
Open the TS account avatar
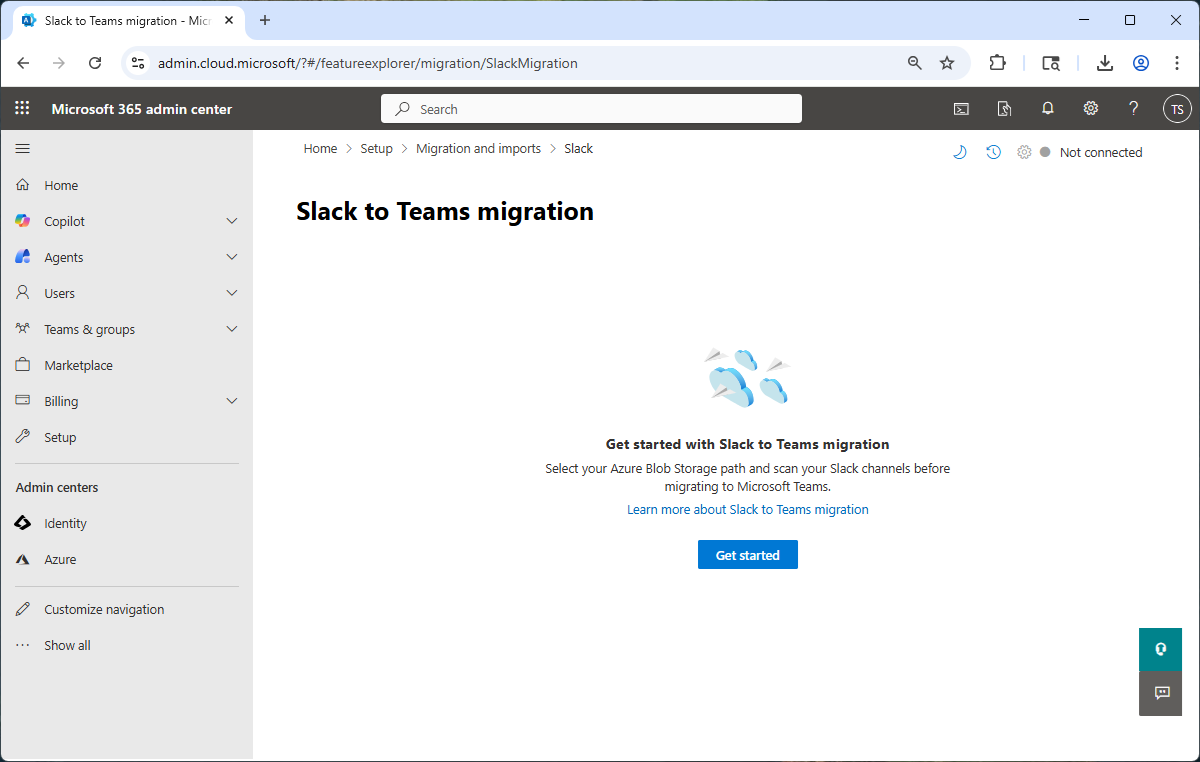click(1177, 108)
